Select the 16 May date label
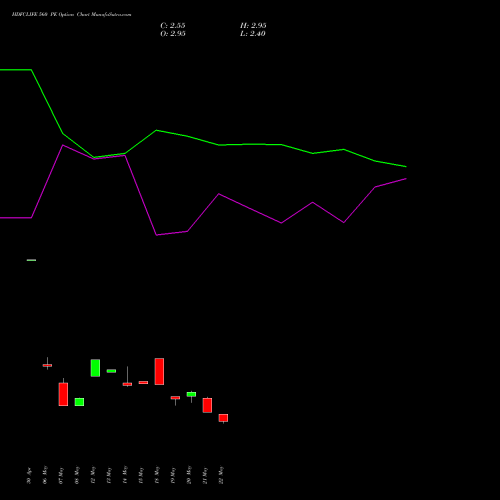500x500 pixels. point(157,475)
